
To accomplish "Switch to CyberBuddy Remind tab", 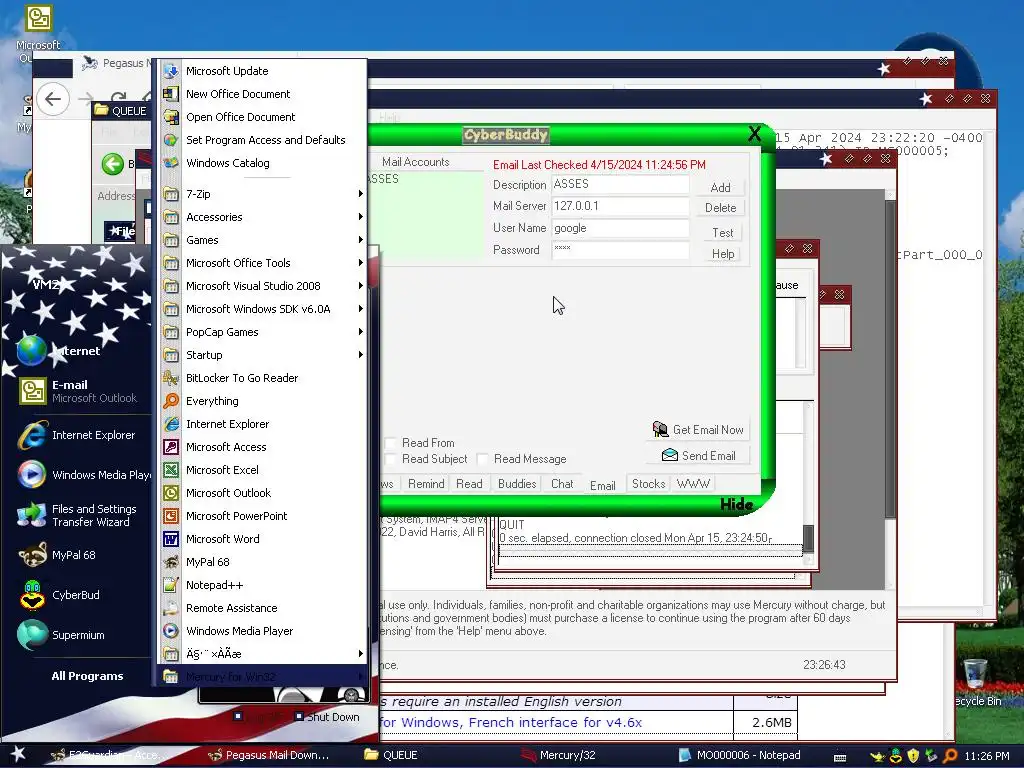I will [x=426, y=484].
